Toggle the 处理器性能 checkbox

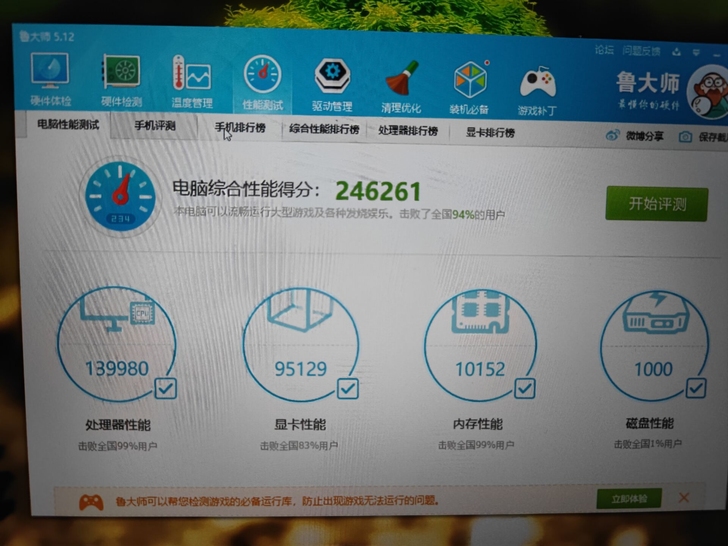click(x=165, y=388)
